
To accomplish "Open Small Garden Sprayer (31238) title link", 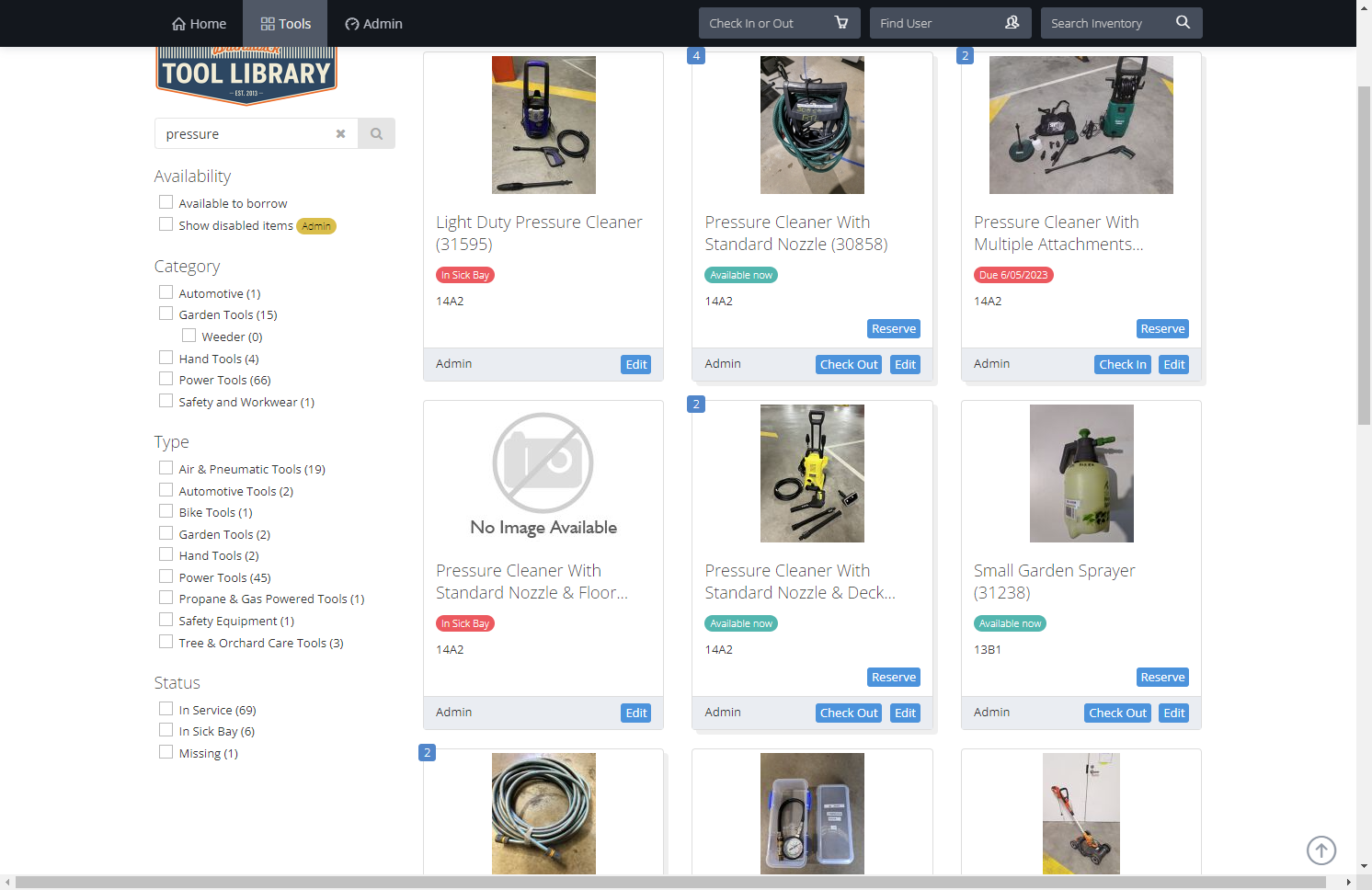I will (x=1055, y=582).
